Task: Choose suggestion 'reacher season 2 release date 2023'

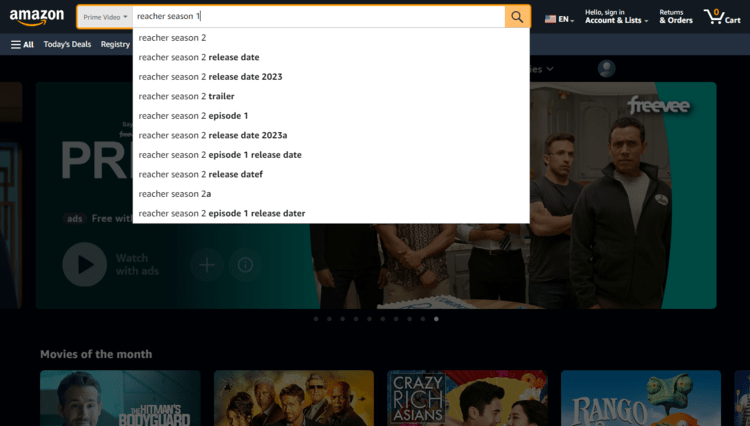Action: click(x=331, y=77)
